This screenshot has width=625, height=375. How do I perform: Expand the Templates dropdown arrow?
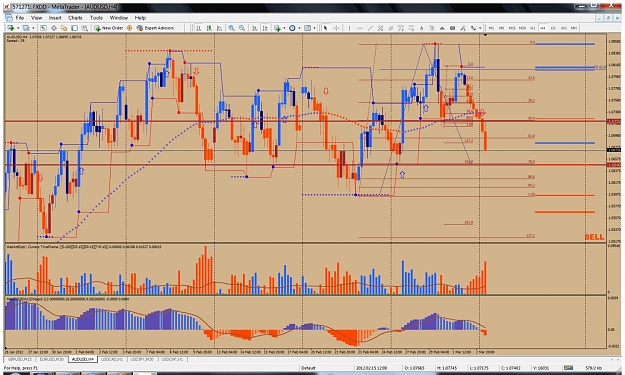pos(314,28)
